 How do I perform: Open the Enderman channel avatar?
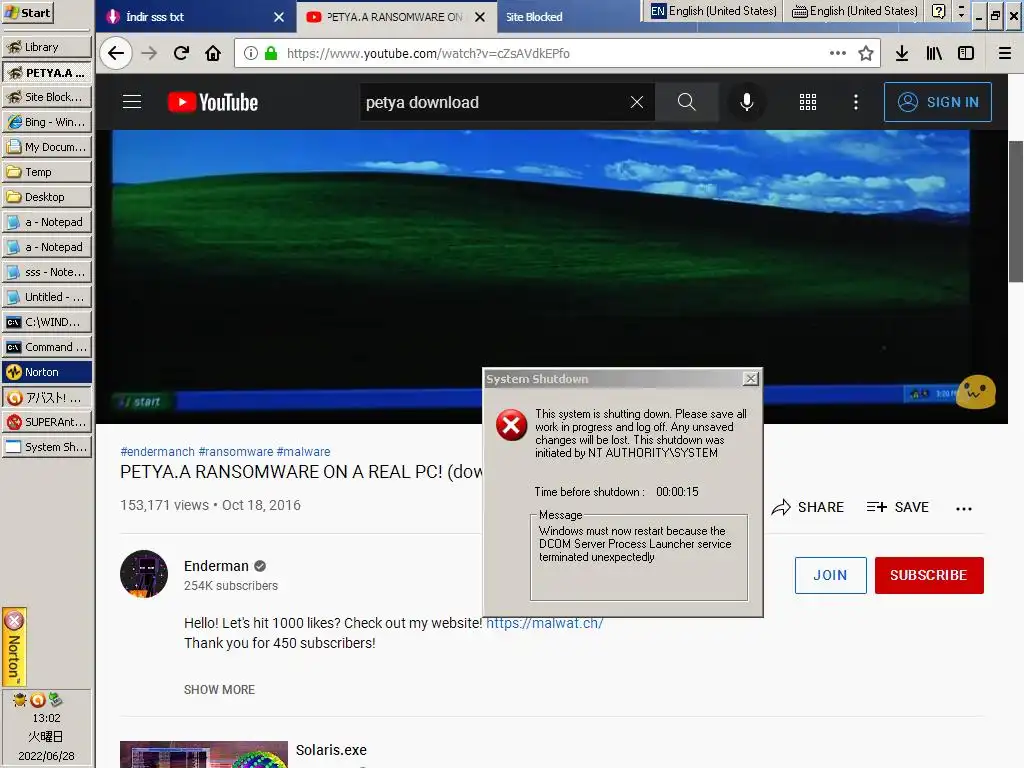[144, 573]
